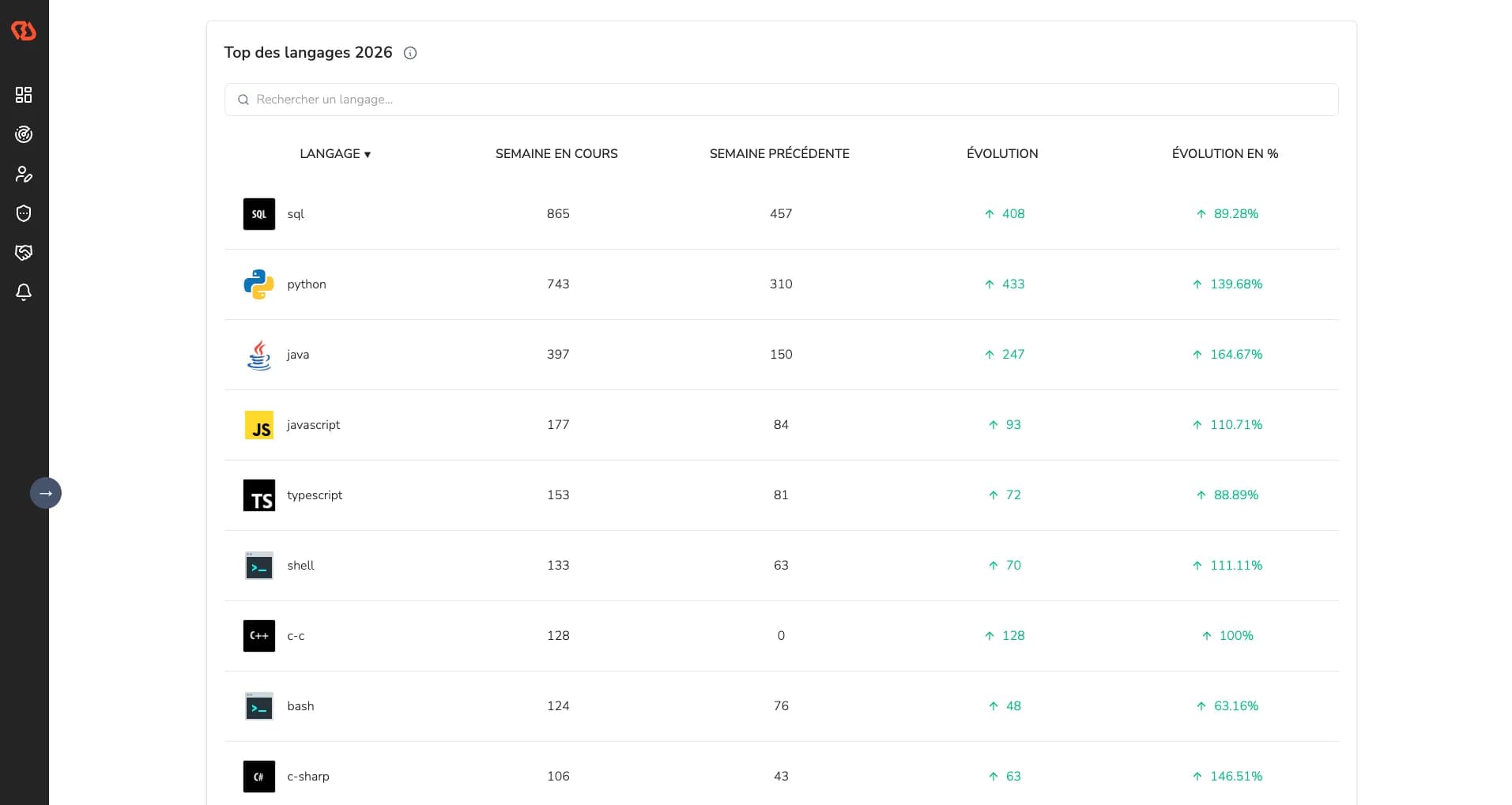
Task: Open notifications via the bell icon
Action: (24, 292)
